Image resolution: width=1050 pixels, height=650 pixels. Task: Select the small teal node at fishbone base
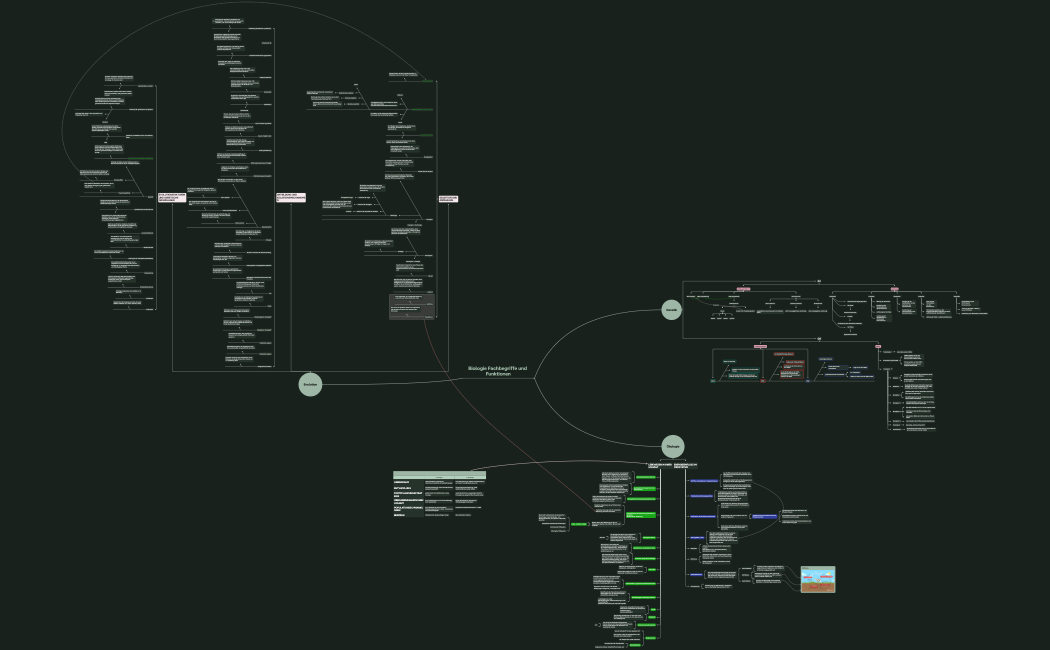click(x=713, y=381)
